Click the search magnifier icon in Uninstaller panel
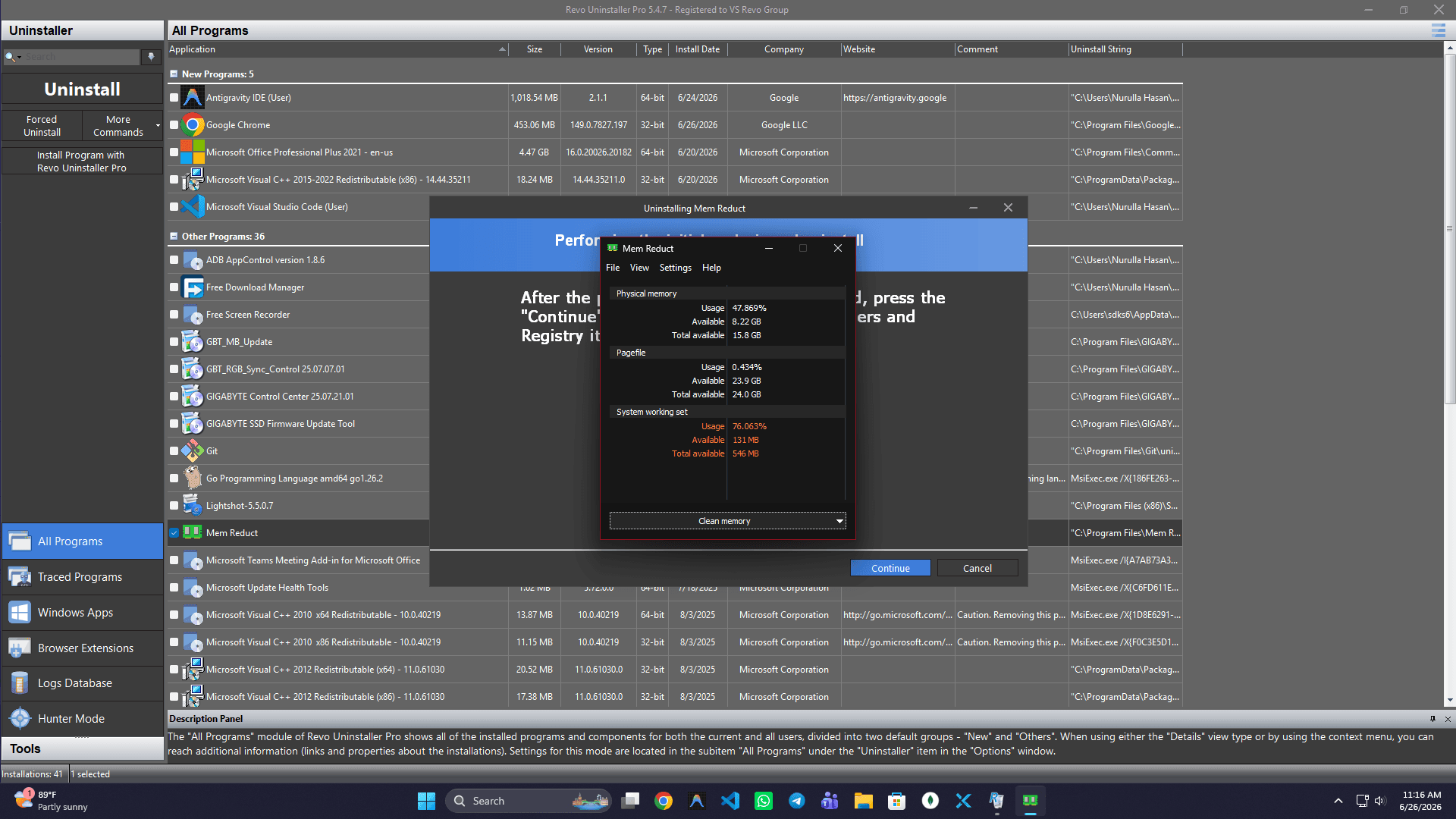Viewport: 1456px width, 819px height. click(10, 57)
